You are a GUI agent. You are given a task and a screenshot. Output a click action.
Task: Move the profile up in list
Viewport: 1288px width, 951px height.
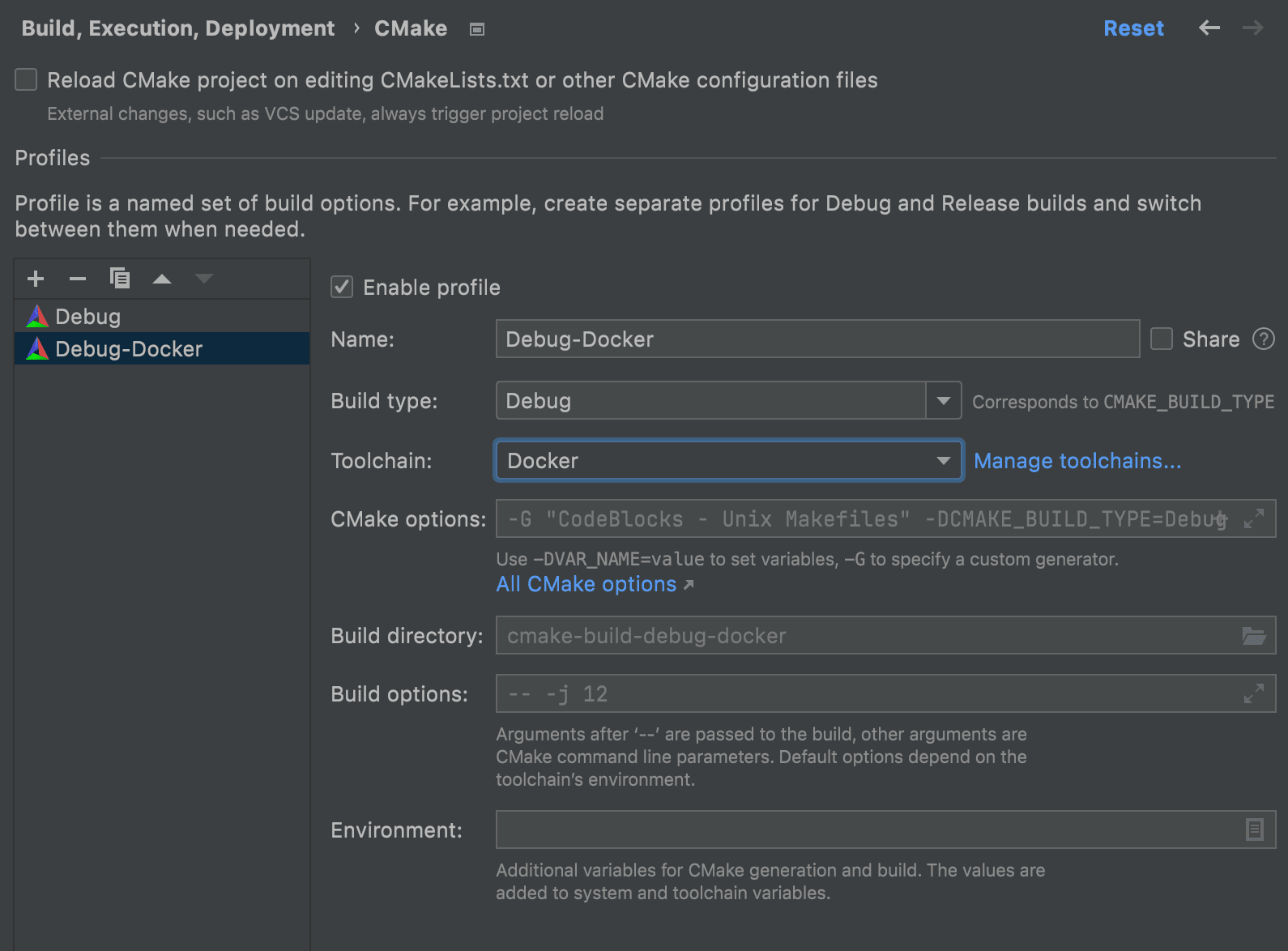162,279
